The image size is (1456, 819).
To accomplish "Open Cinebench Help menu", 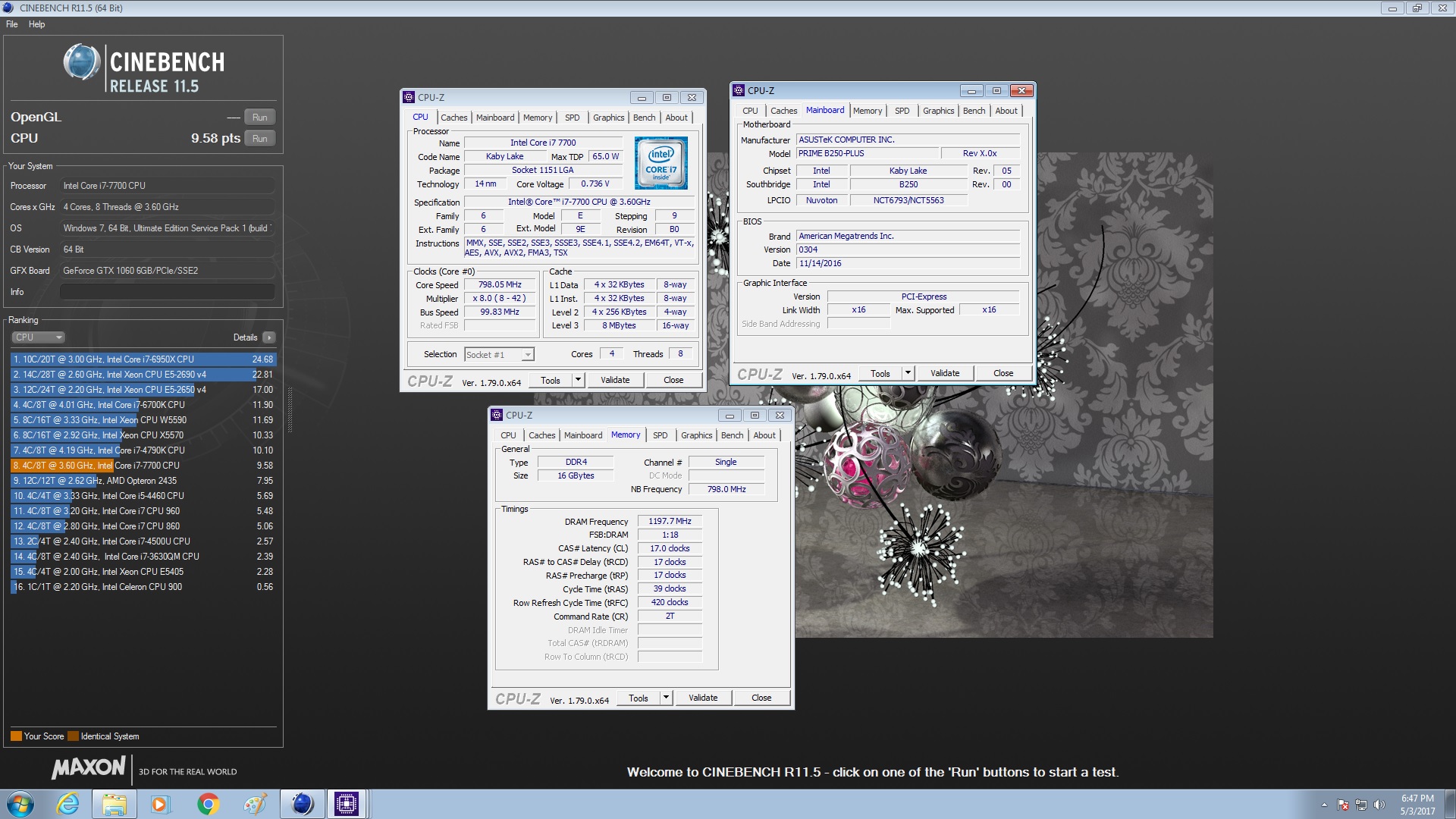I will point(36,24).
